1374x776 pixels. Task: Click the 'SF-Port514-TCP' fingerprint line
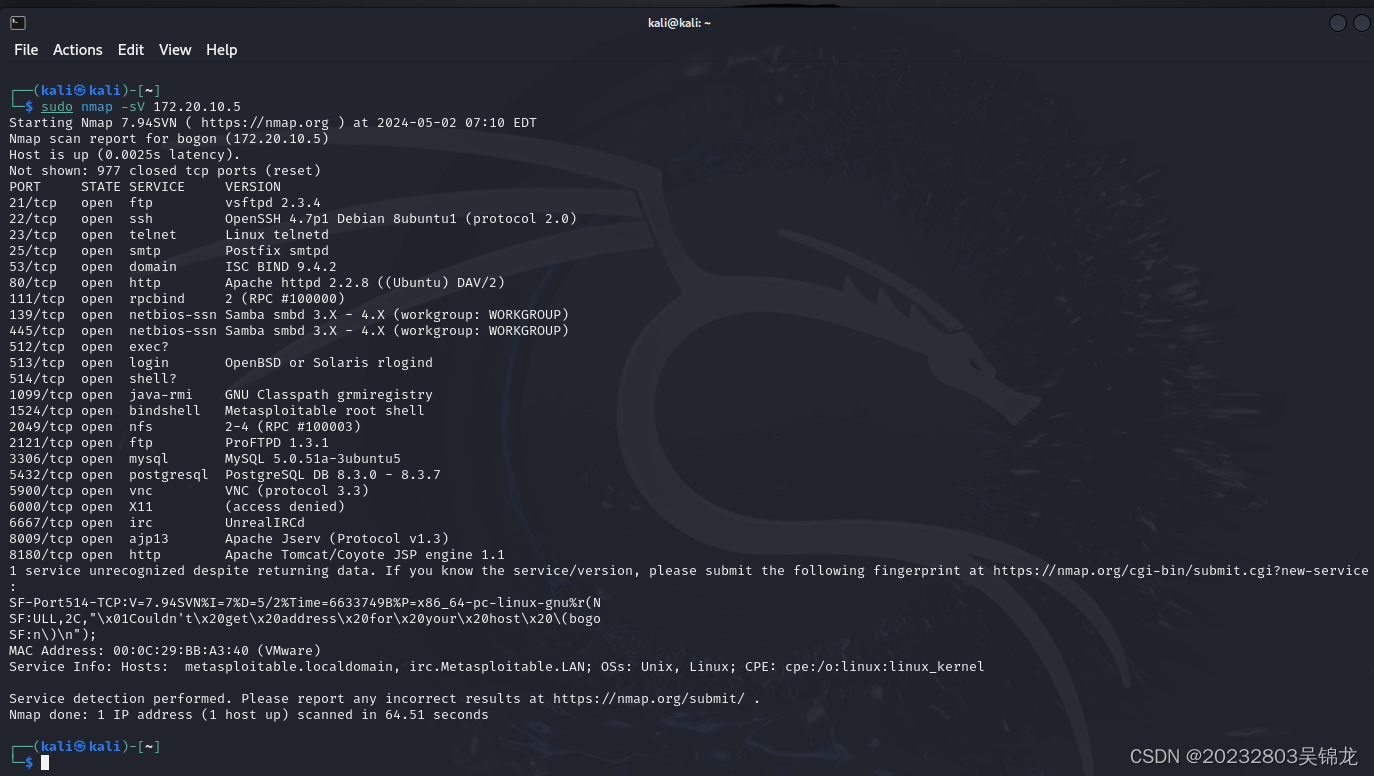pyautogui.click(x=305, y=603)
